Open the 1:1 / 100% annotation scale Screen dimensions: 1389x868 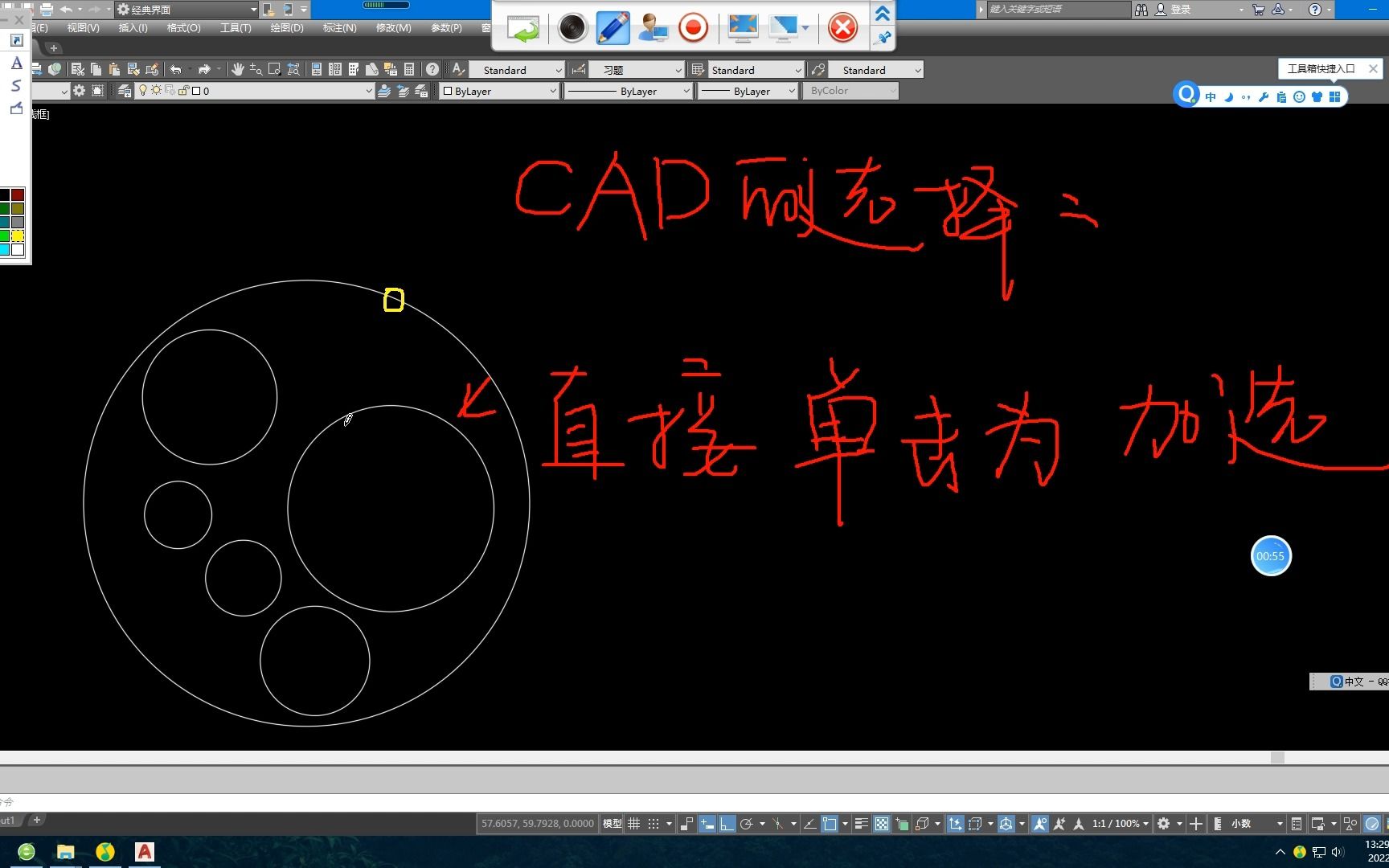point(1120,824)
